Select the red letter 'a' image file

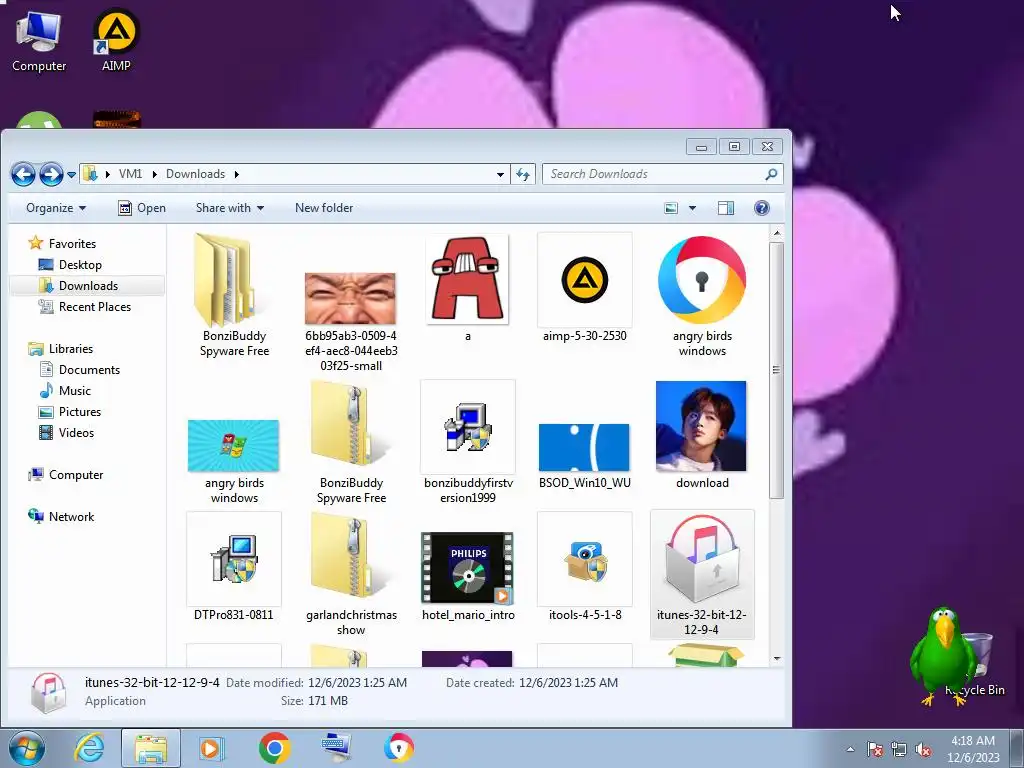click(x=467, y=280)
